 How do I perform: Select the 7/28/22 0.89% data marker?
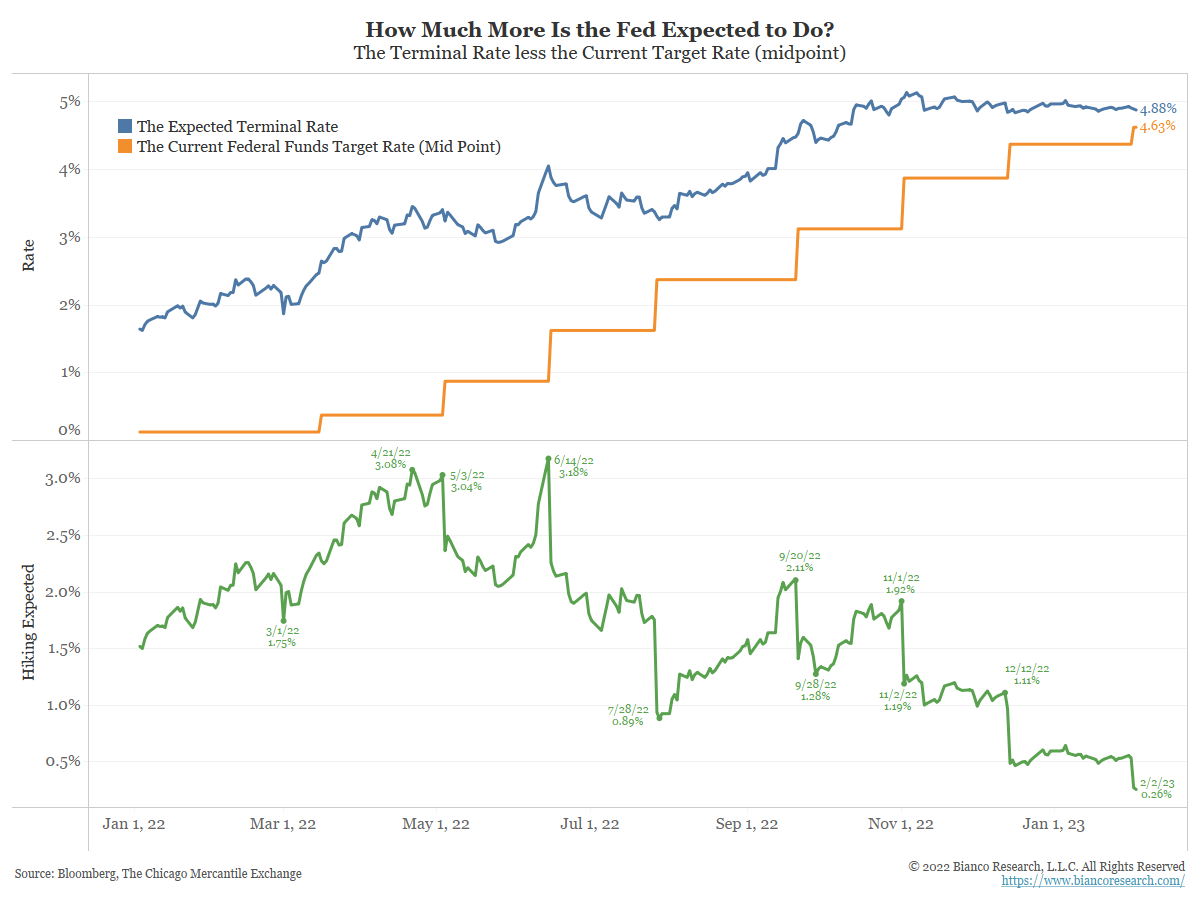[659, 718]
